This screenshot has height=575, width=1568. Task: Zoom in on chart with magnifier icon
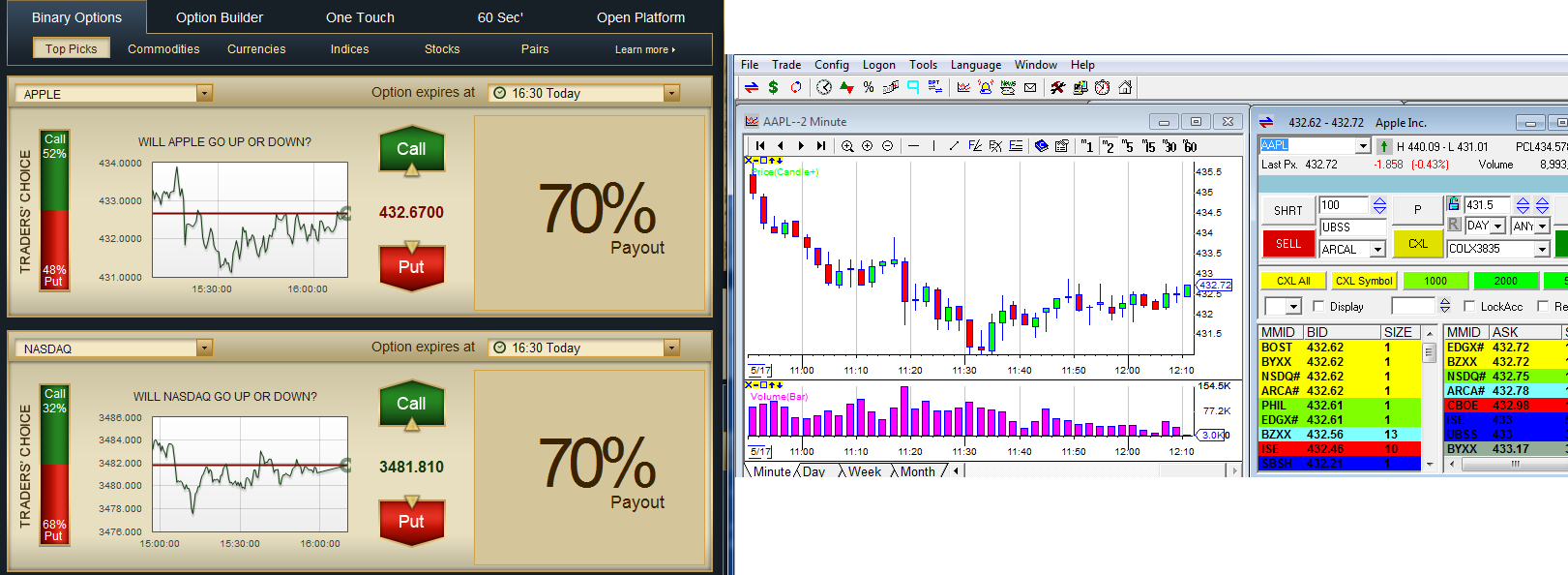847,146
